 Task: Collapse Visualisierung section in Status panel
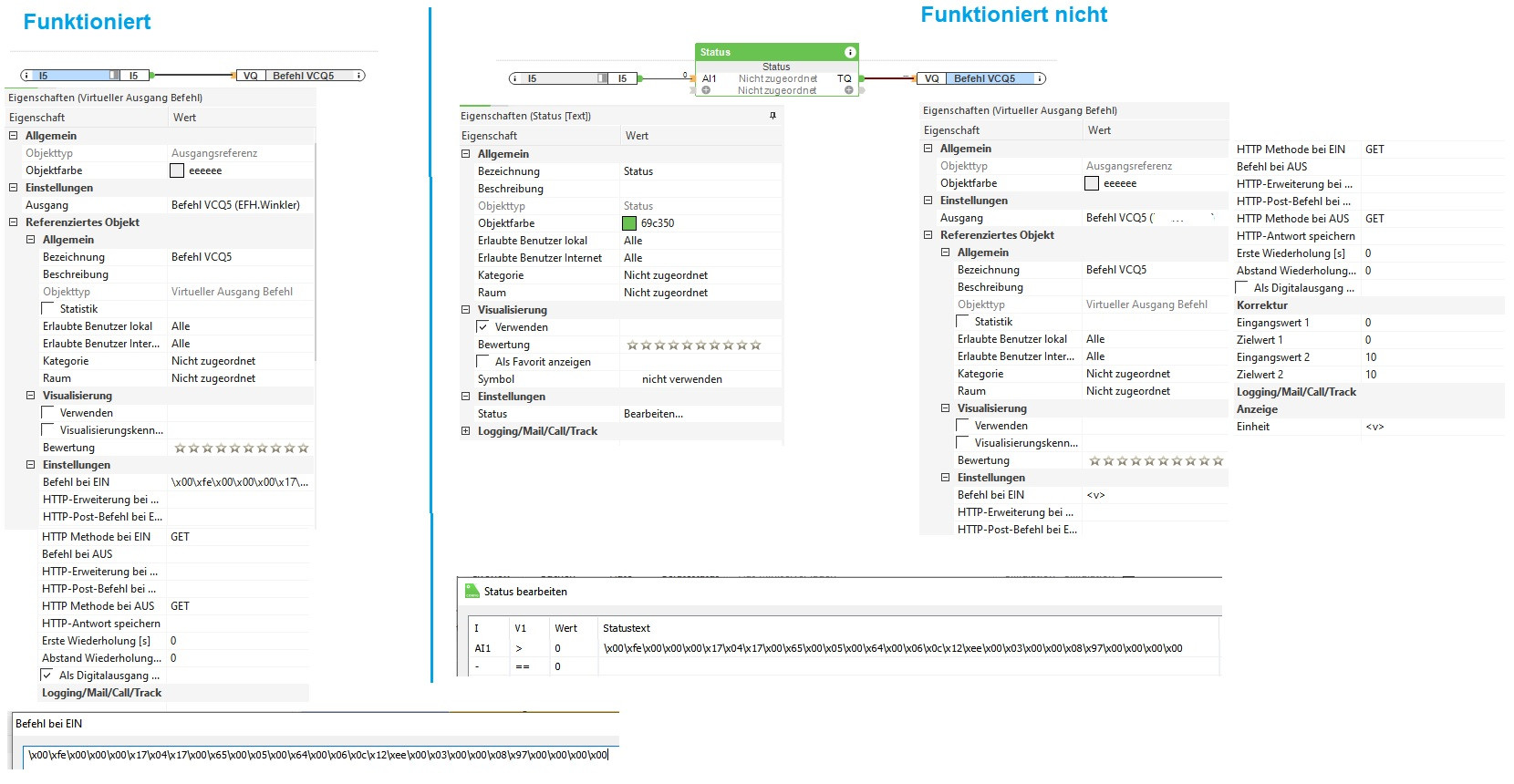pos(466,309)
